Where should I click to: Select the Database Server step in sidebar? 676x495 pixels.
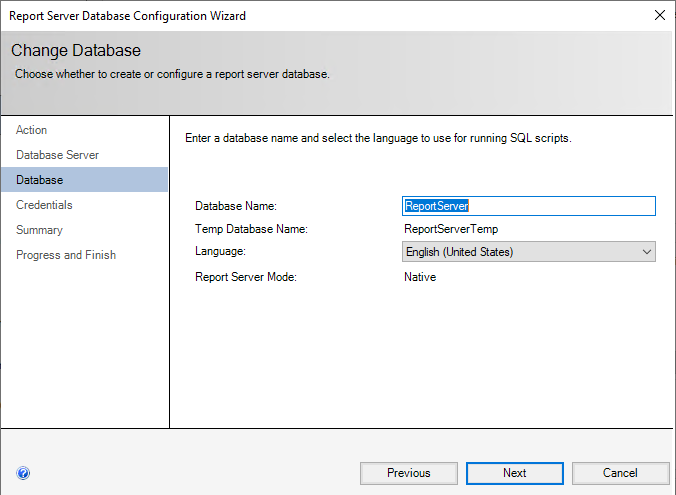(57, 155)
